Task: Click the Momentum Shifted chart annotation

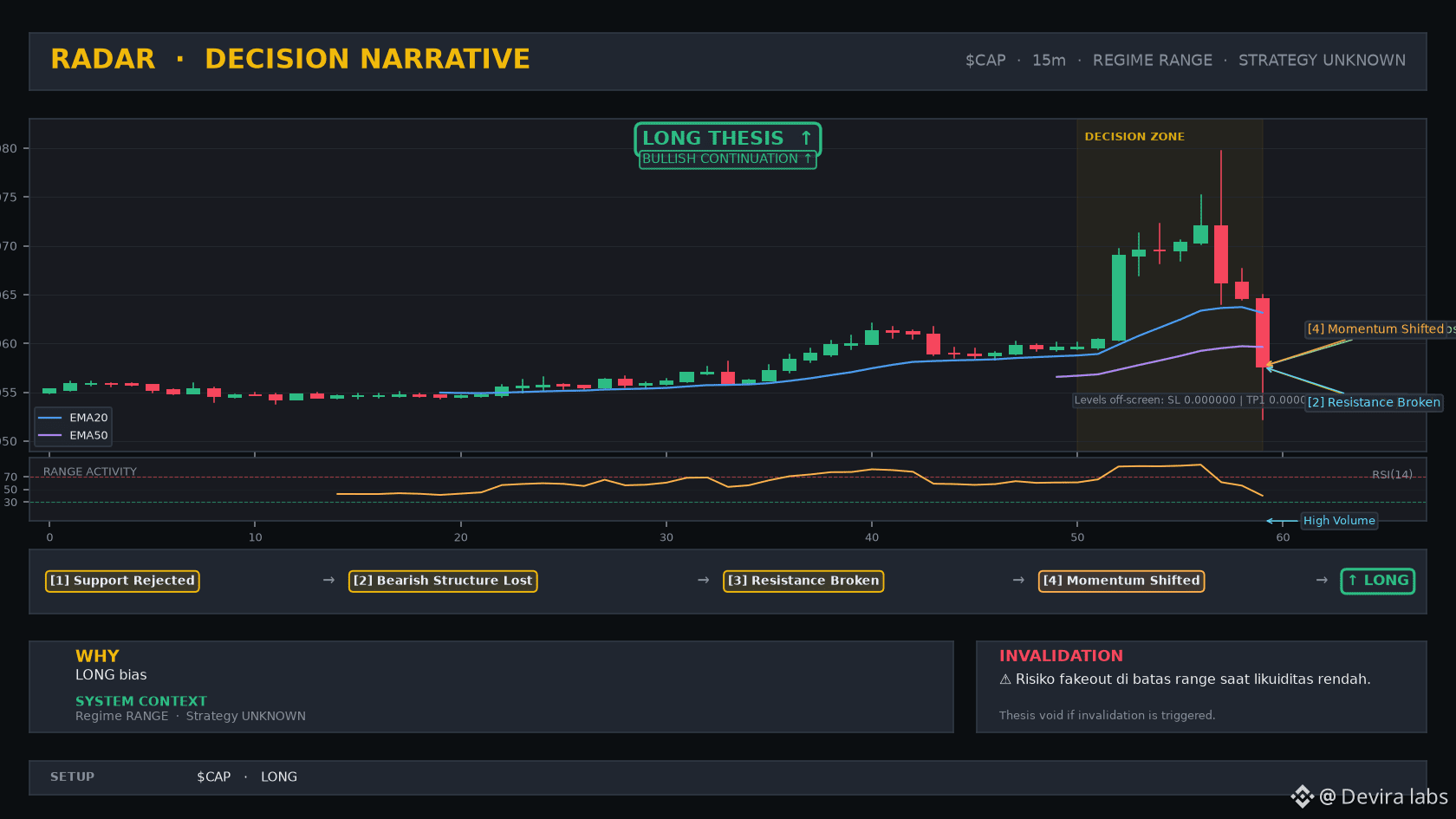Action: click(x=1380, y=329)
